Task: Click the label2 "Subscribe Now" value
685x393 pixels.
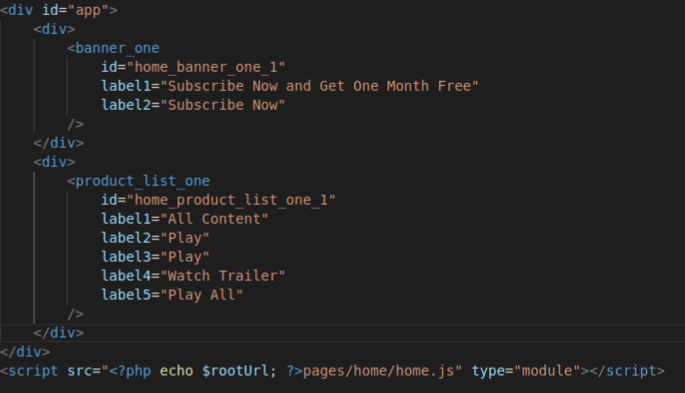Action: (x=223, y=105)
